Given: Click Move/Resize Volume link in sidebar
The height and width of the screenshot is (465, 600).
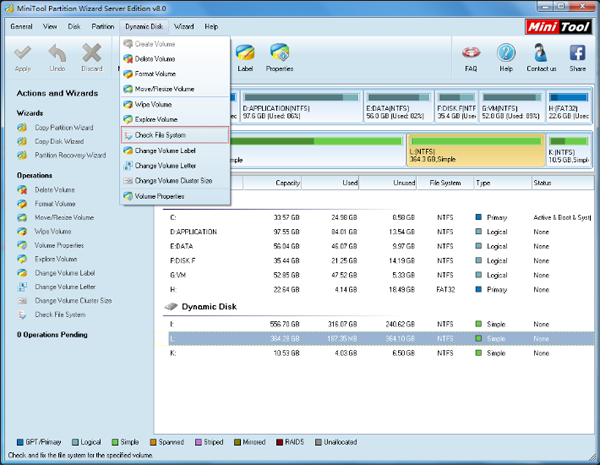Looking at the screenshot, I should click(64, 217).
